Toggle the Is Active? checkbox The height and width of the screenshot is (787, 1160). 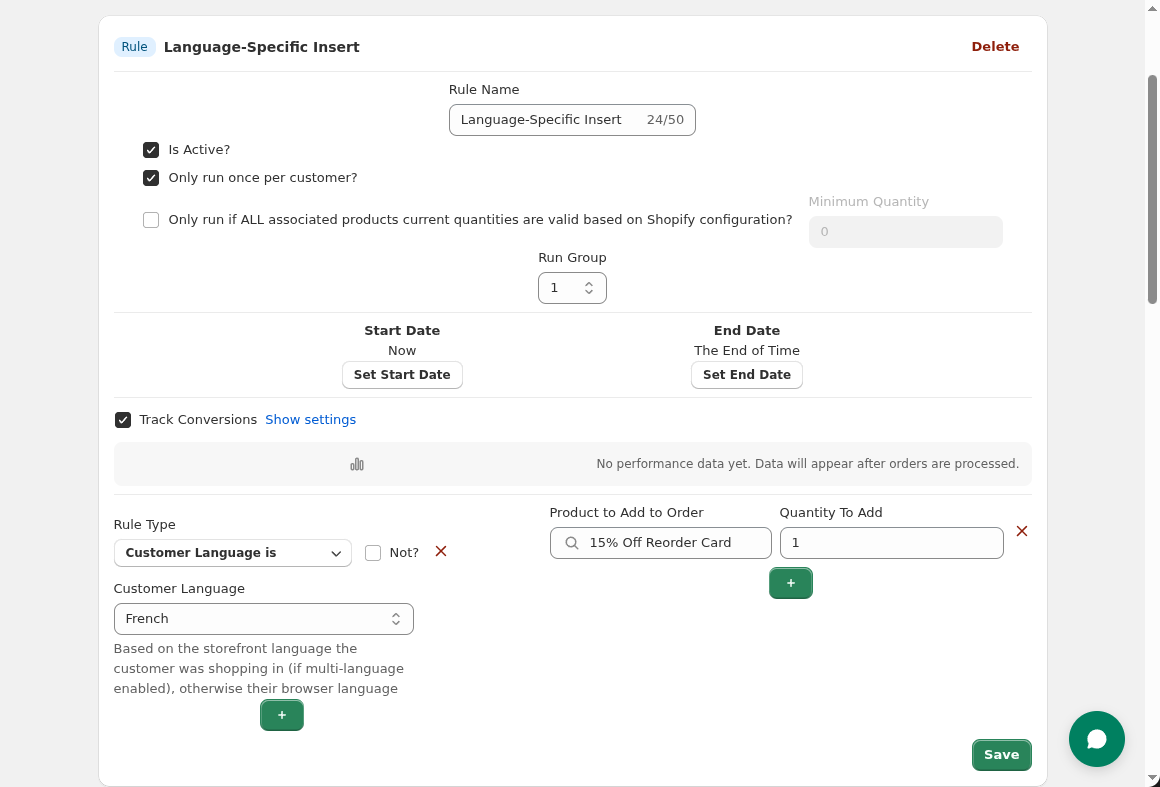pyautogui.click(x=151, y=149)
